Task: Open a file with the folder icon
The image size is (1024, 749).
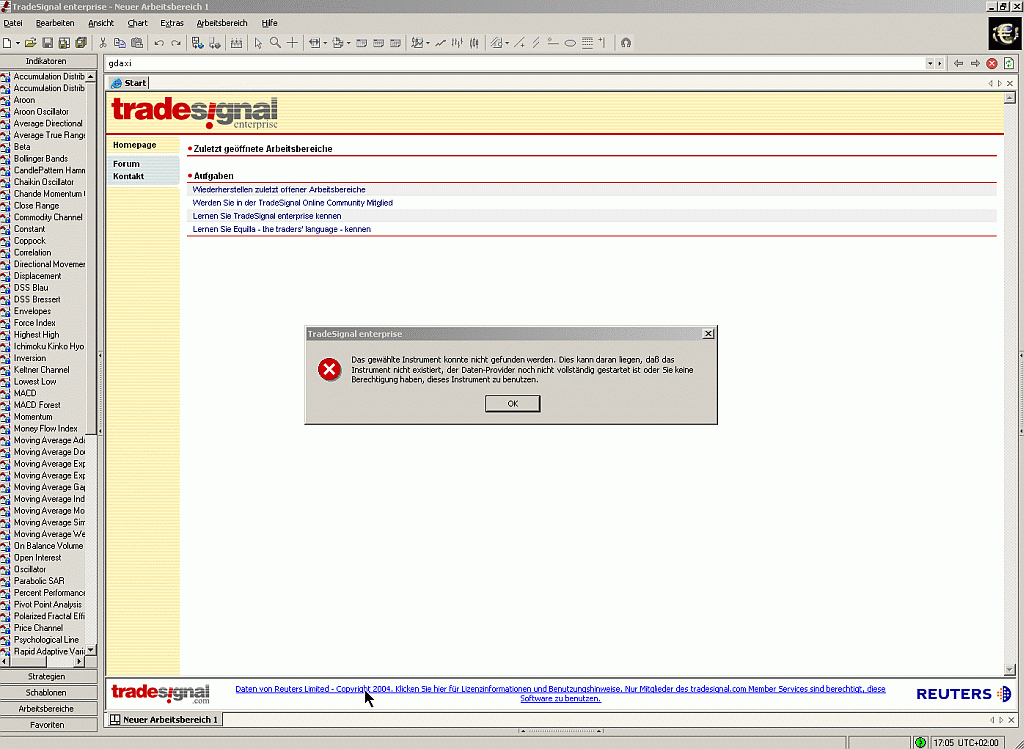Action: pos(30,43)
